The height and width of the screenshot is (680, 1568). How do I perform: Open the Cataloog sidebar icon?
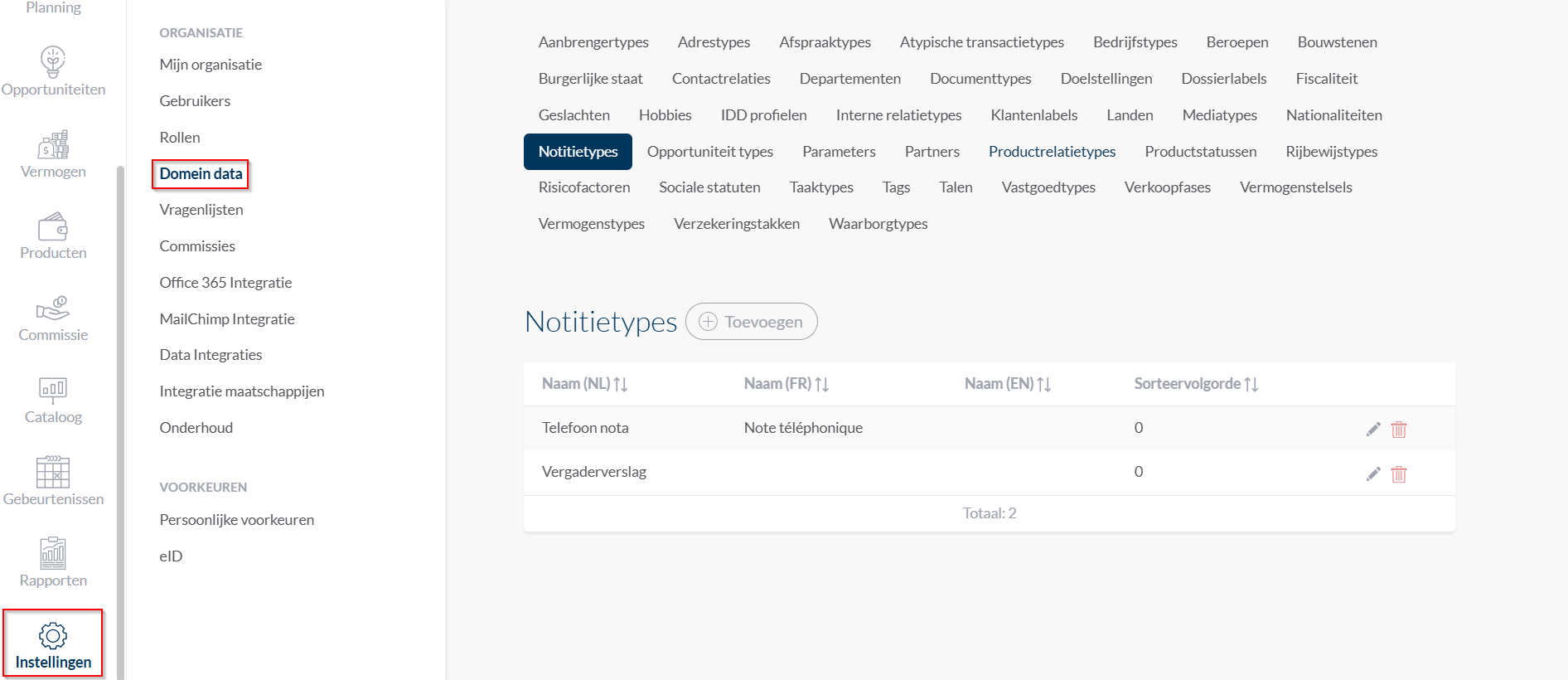tap(53, 390)
